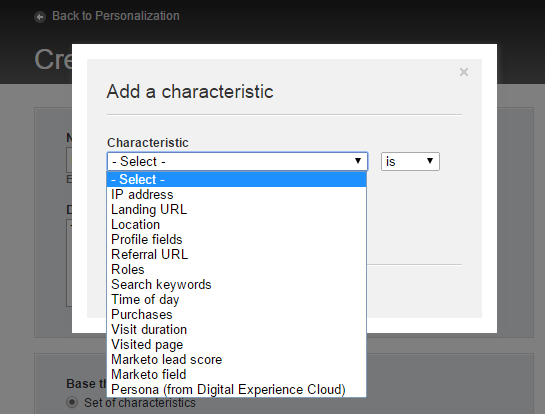Collapse the Characteristic select dropdown

click(x=237, y=161)
